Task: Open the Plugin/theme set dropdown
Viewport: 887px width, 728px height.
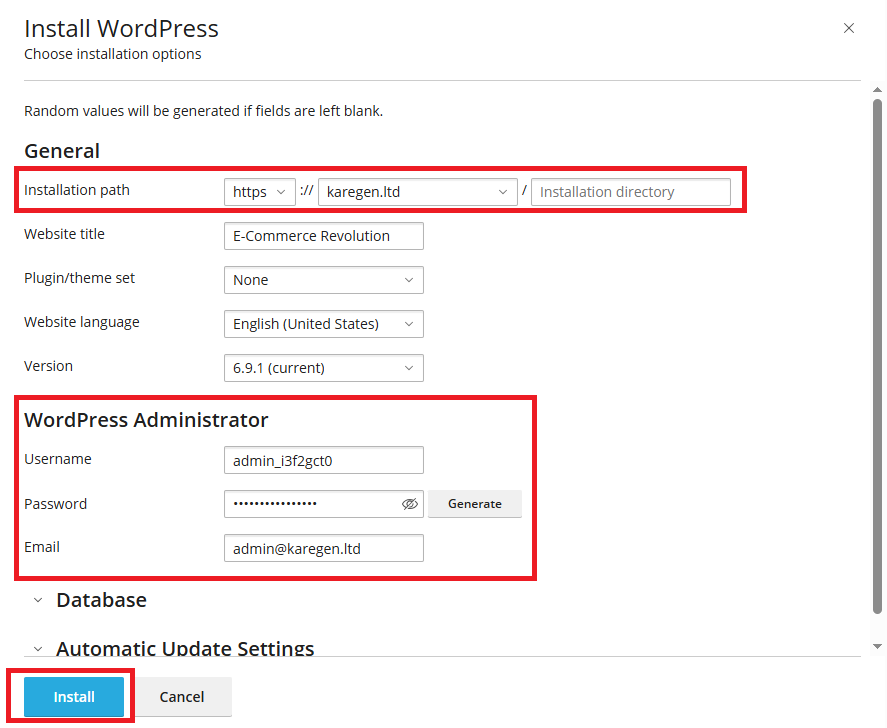Action: click(323, 280)
